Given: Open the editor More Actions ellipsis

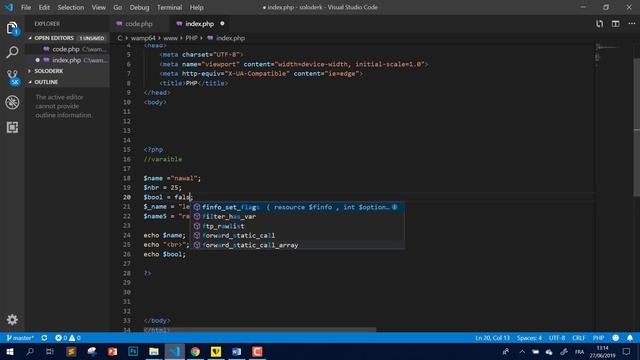Looking at the screenshot, I should click(x=631, y=24).
